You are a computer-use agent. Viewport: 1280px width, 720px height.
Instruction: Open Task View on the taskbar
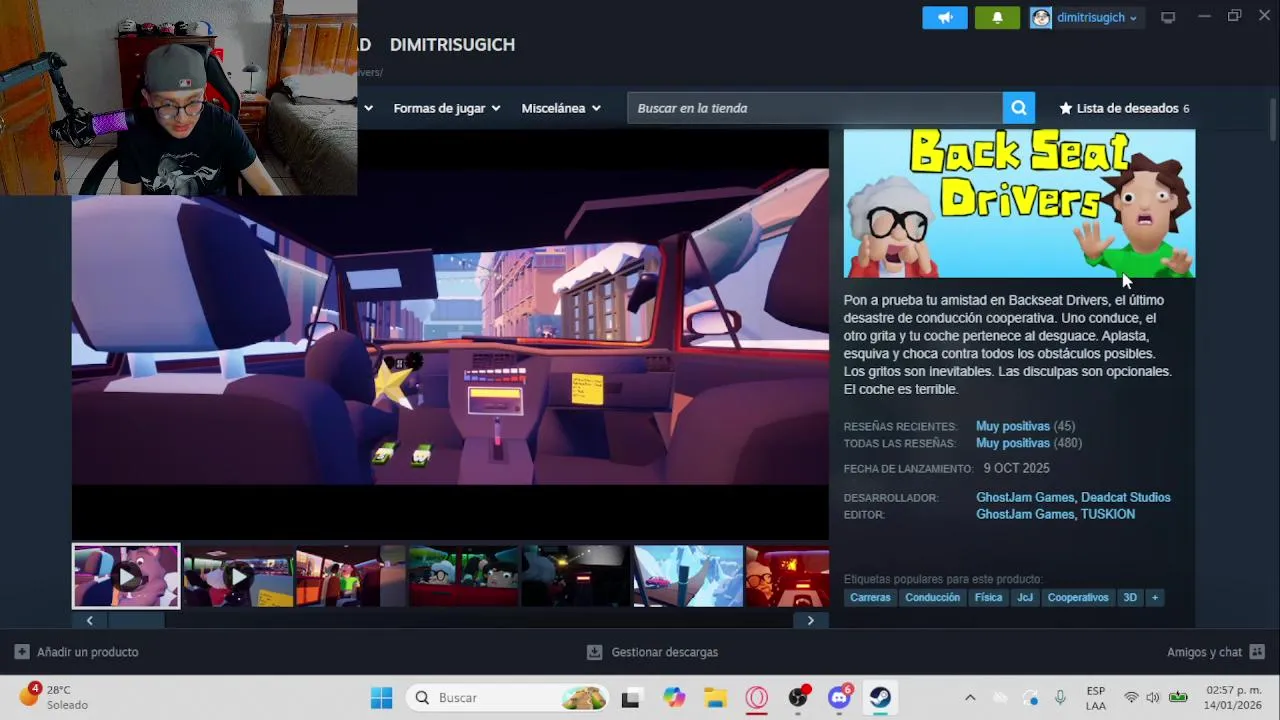pos(630,698)
